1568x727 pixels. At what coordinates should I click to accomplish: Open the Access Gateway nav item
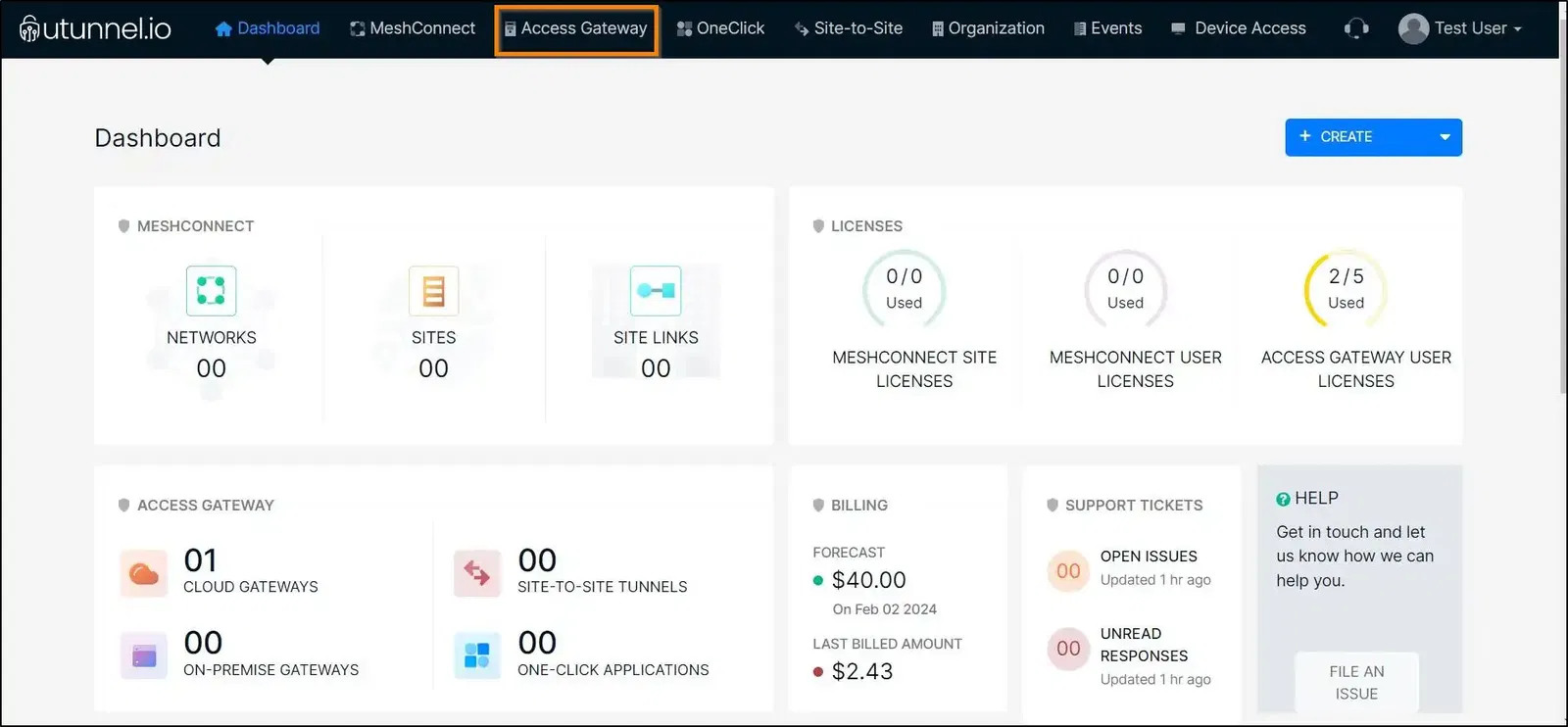tap(576, 29)
